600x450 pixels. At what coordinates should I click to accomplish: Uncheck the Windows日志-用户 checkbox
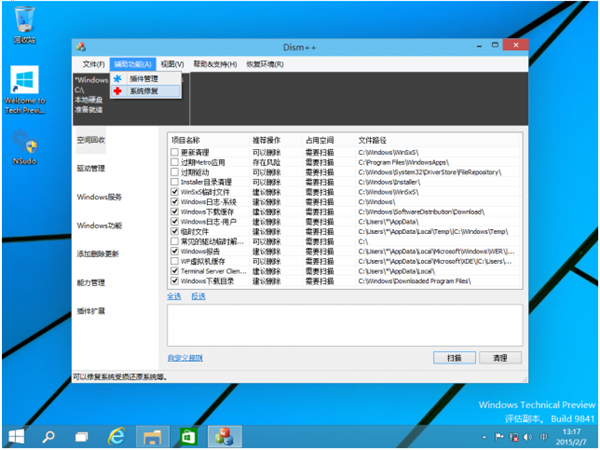(x=174, y=222)
